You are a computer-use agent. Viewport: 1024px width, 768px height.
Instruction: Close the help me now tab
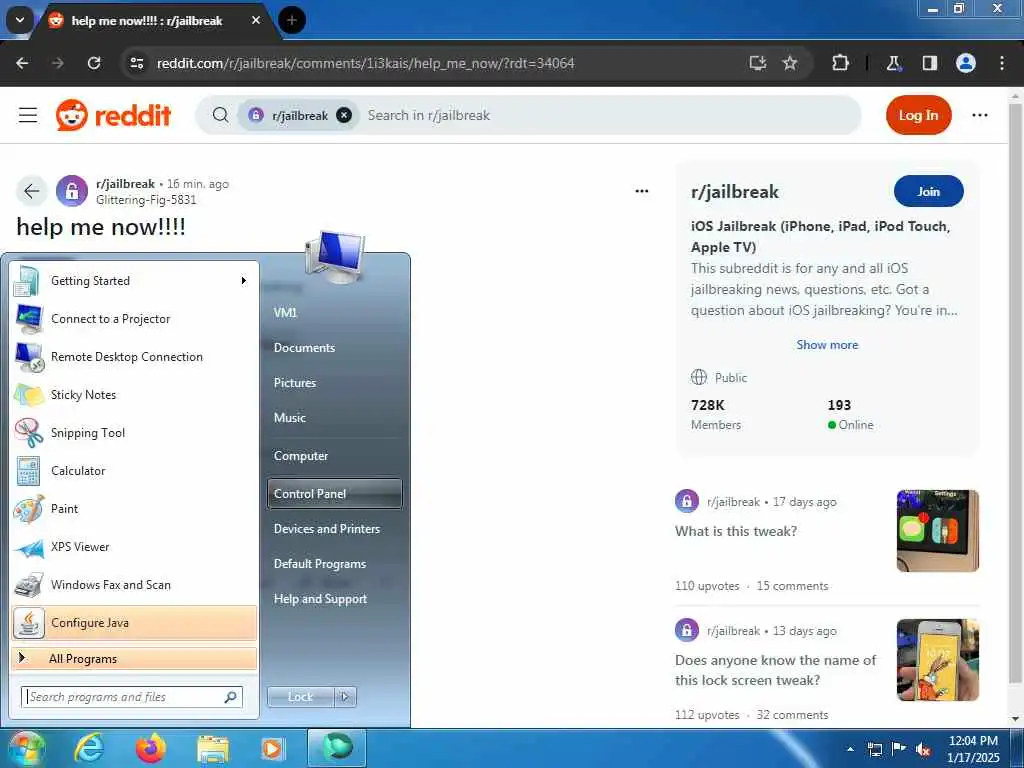256,20
